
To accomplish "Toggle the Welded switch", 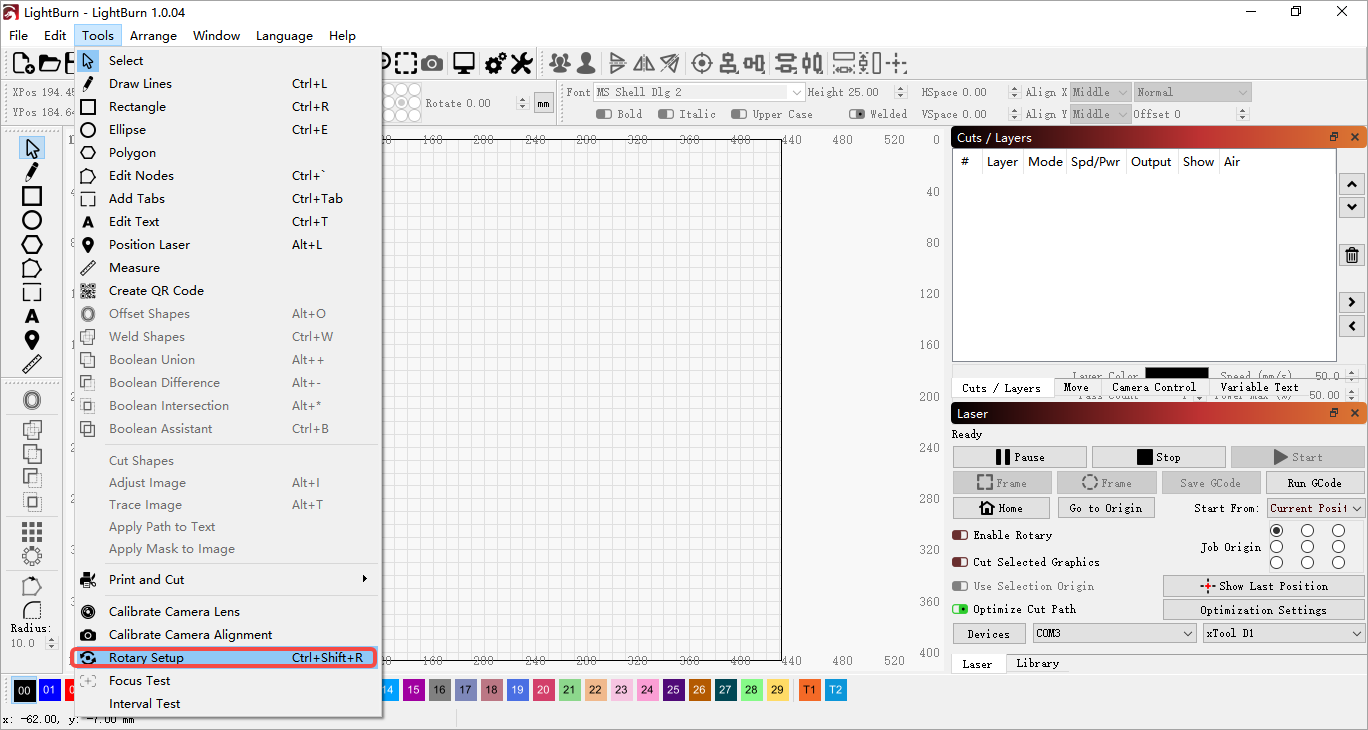I will click(857, 114).
